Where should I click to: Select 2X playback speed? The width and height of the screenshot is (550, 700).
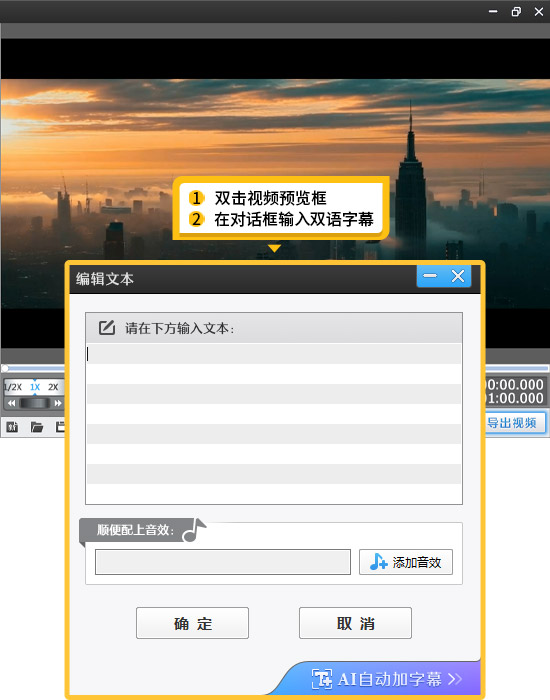tap(53, 387)
